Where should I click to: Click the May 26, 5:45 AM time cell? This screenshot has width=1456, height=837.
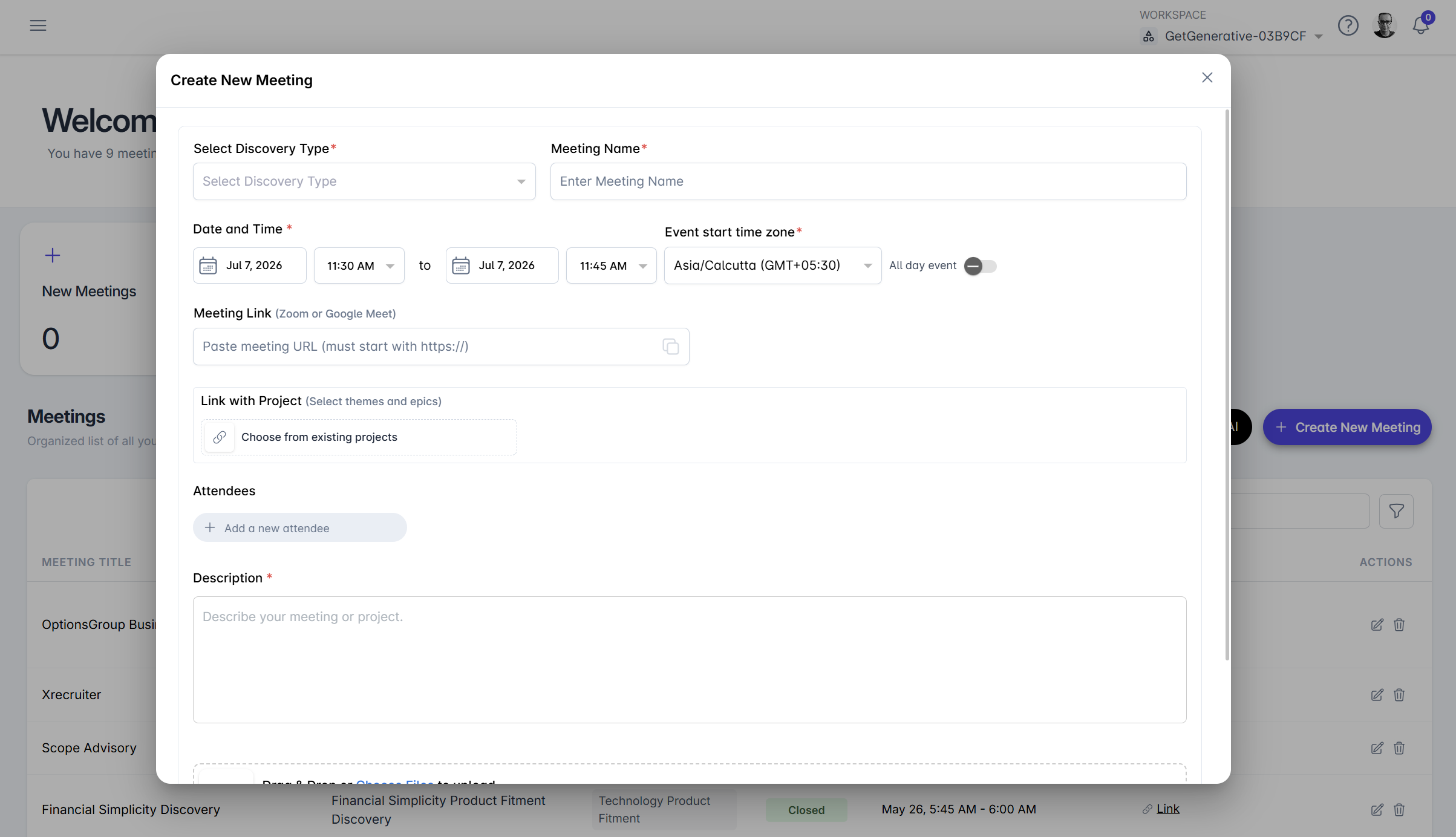tap(959, 809)
